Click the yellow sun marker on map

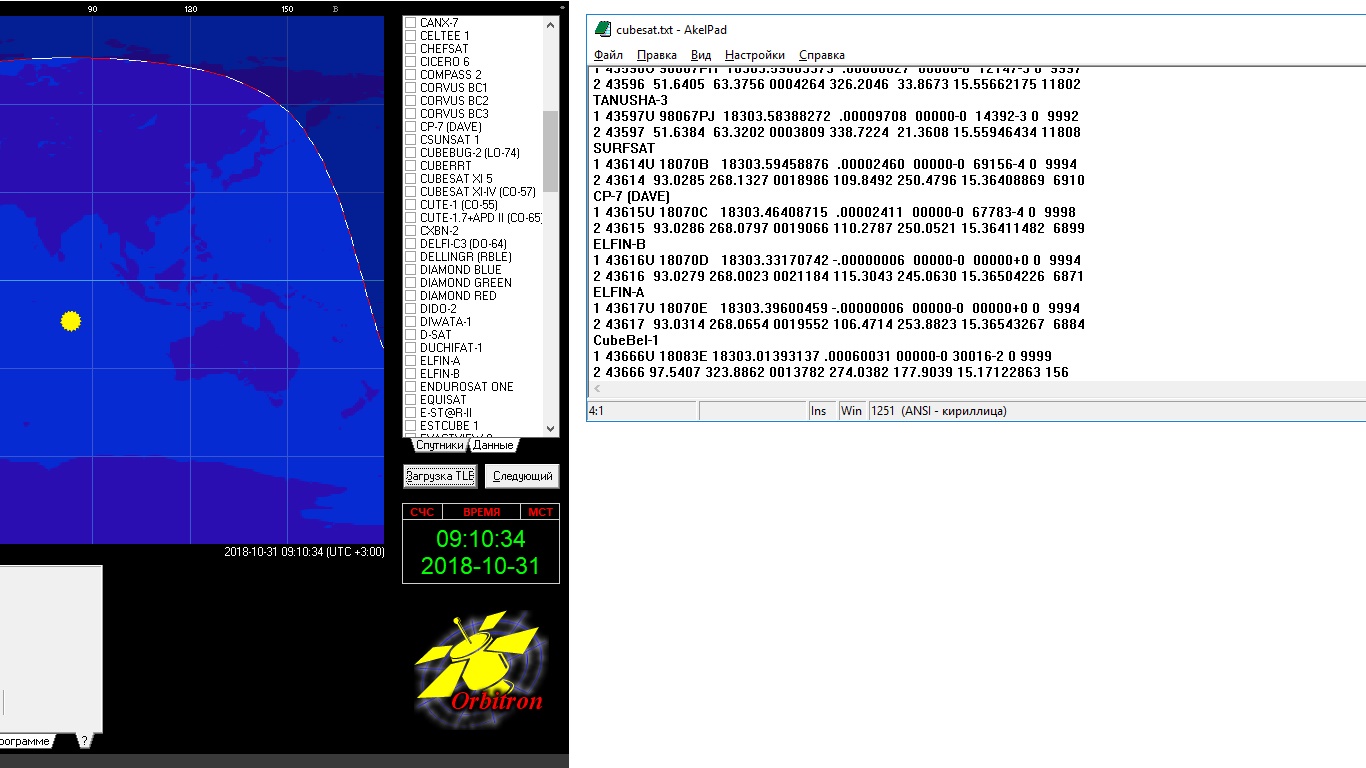point(70,321)
